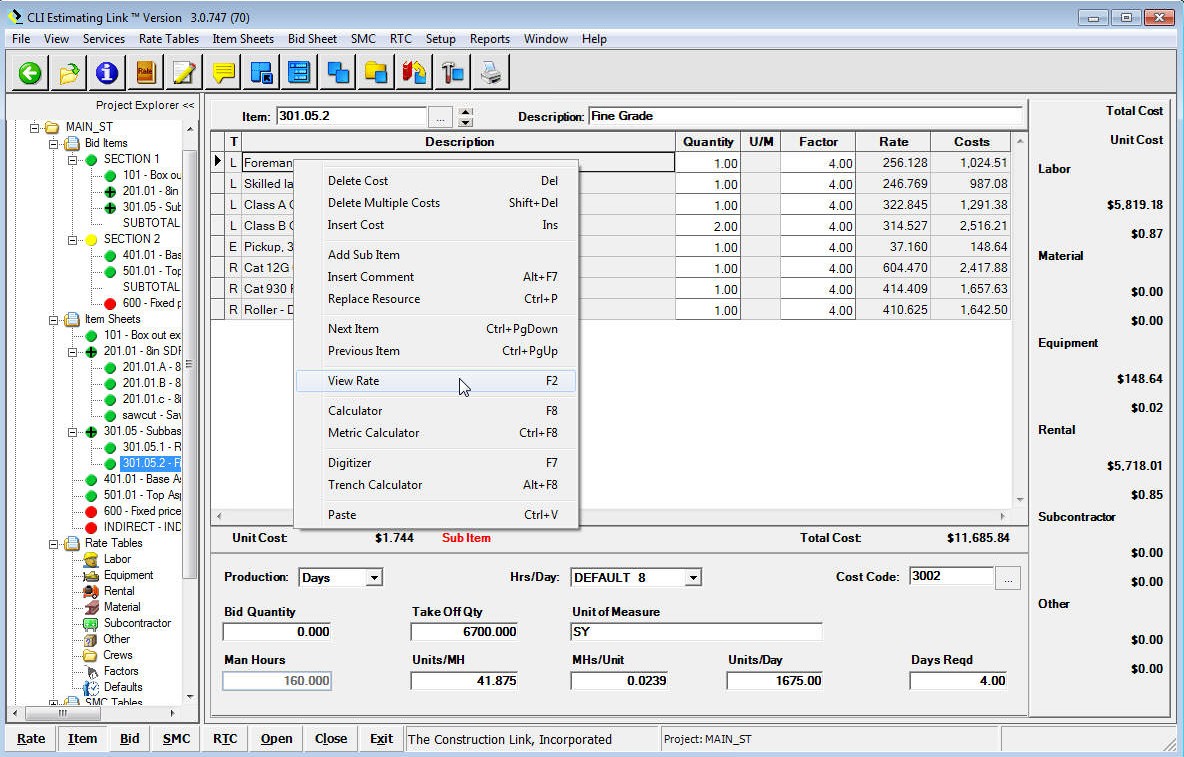The width and height of the screenshot is (1184, 757).
Task: Collapse the 201.01 item sheet node
Action: click(x=72, y=351)
